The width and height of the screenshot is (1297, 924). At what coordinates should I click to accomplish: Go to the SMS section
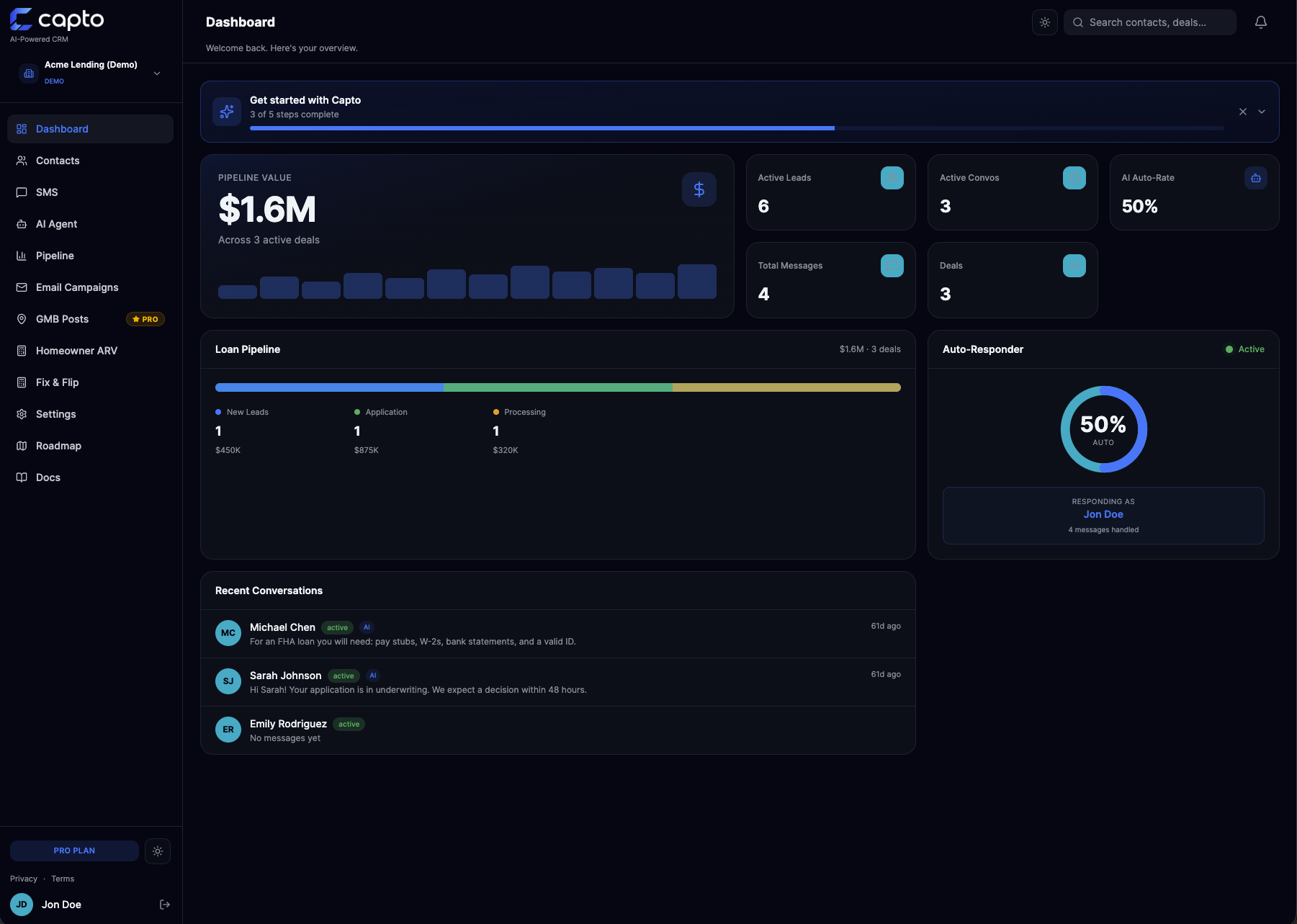pos(90,192)
